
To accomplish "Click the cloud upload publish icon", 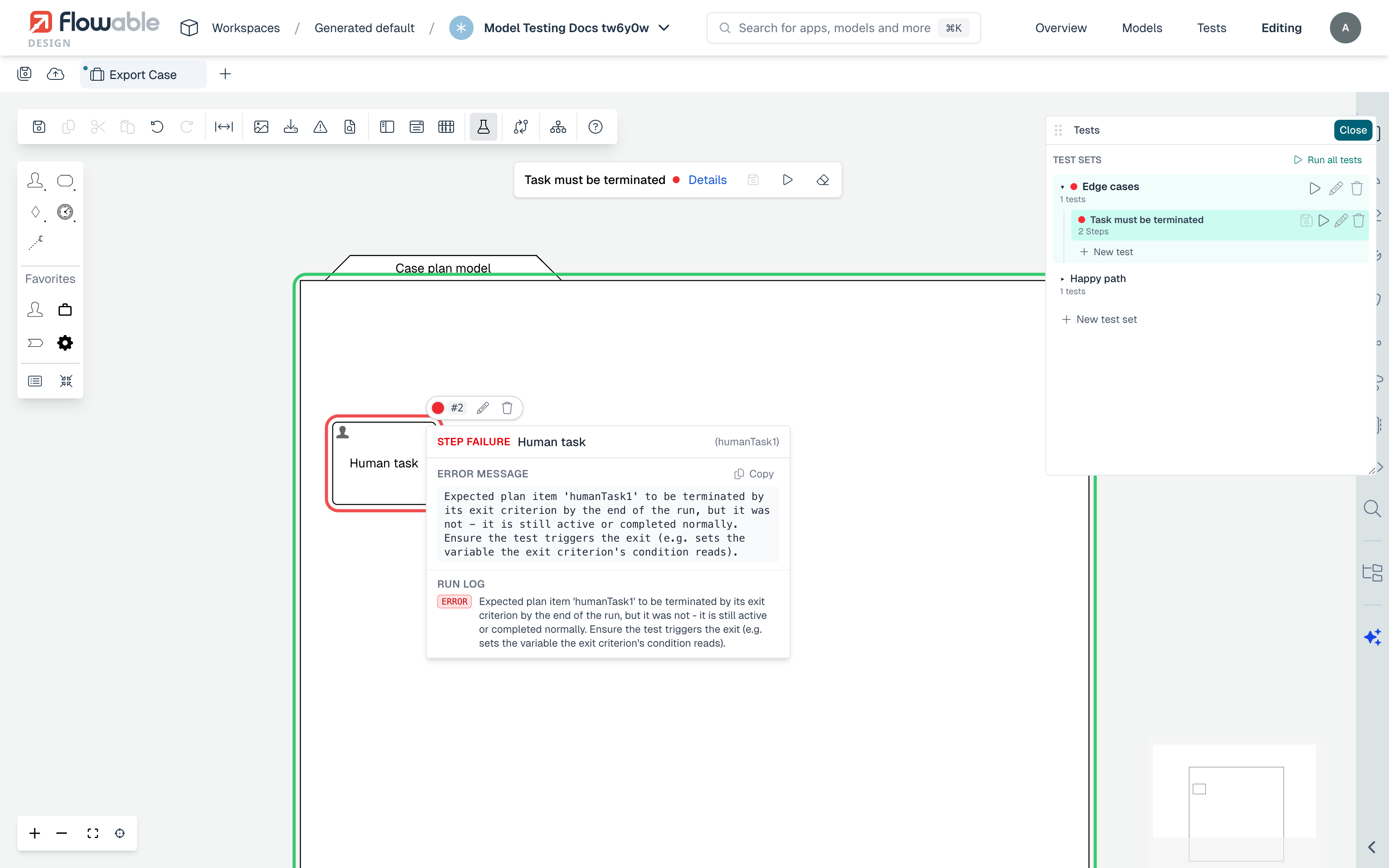I will point(56,74).
